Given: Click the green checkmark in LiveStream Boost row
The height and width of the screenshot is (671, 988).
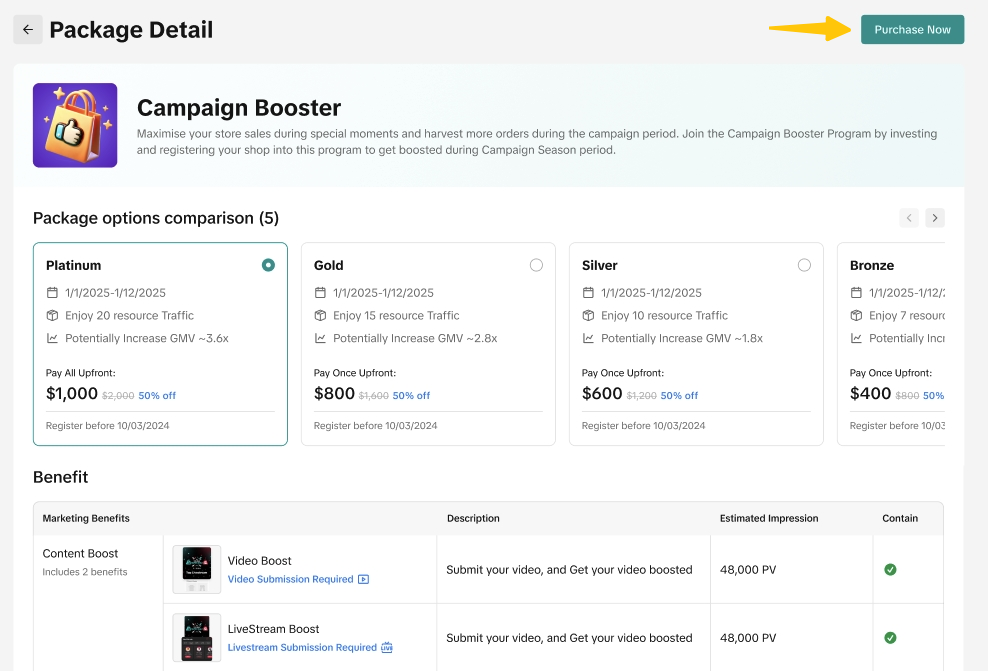Looking at the screenshot, I should pyautogui.click(x=890, y=637).
